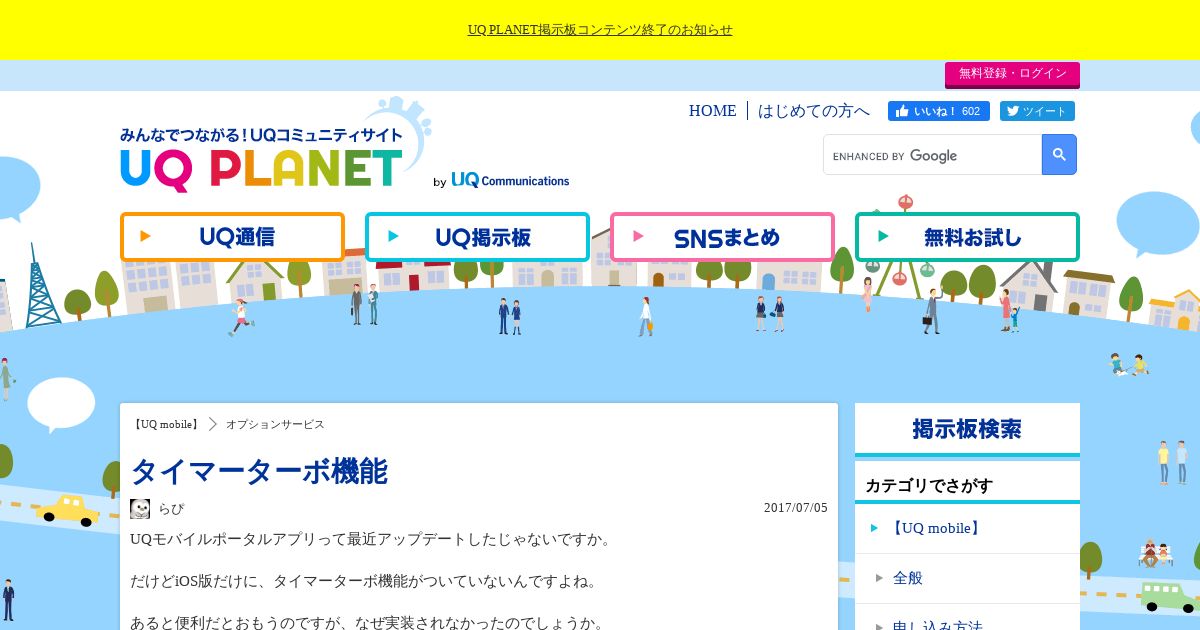
Task: Focus the Google custom search field
Action: click(933, 155)
